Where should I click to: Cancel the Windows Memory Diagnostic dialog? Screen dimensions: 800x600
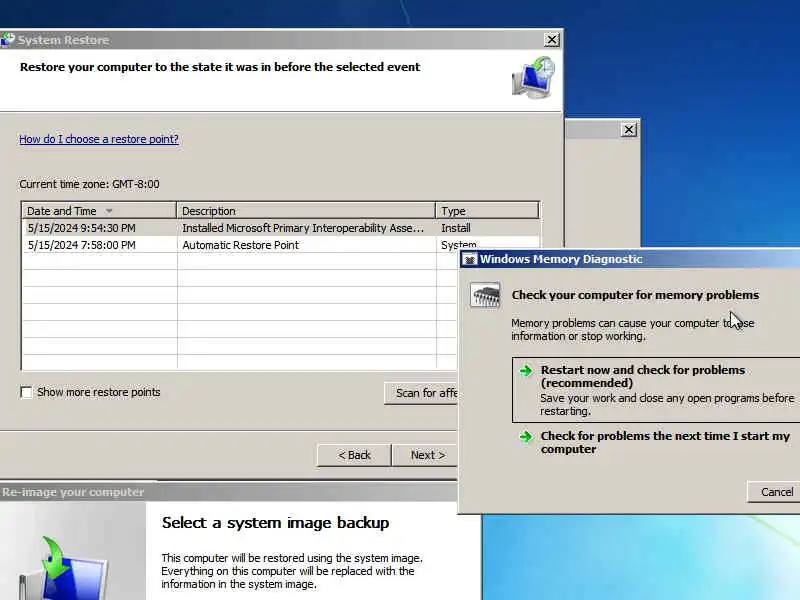774,492
